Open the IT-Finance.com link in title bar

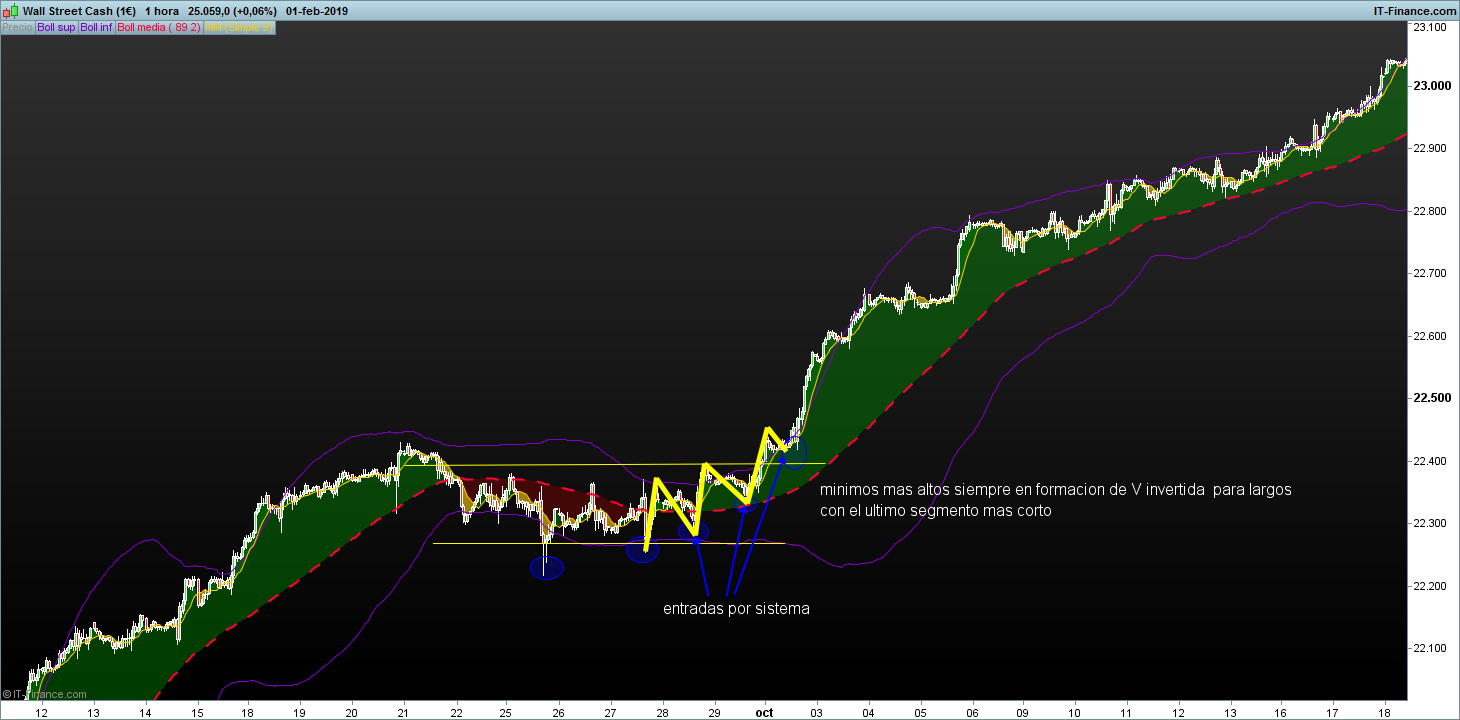[1415, 10]
